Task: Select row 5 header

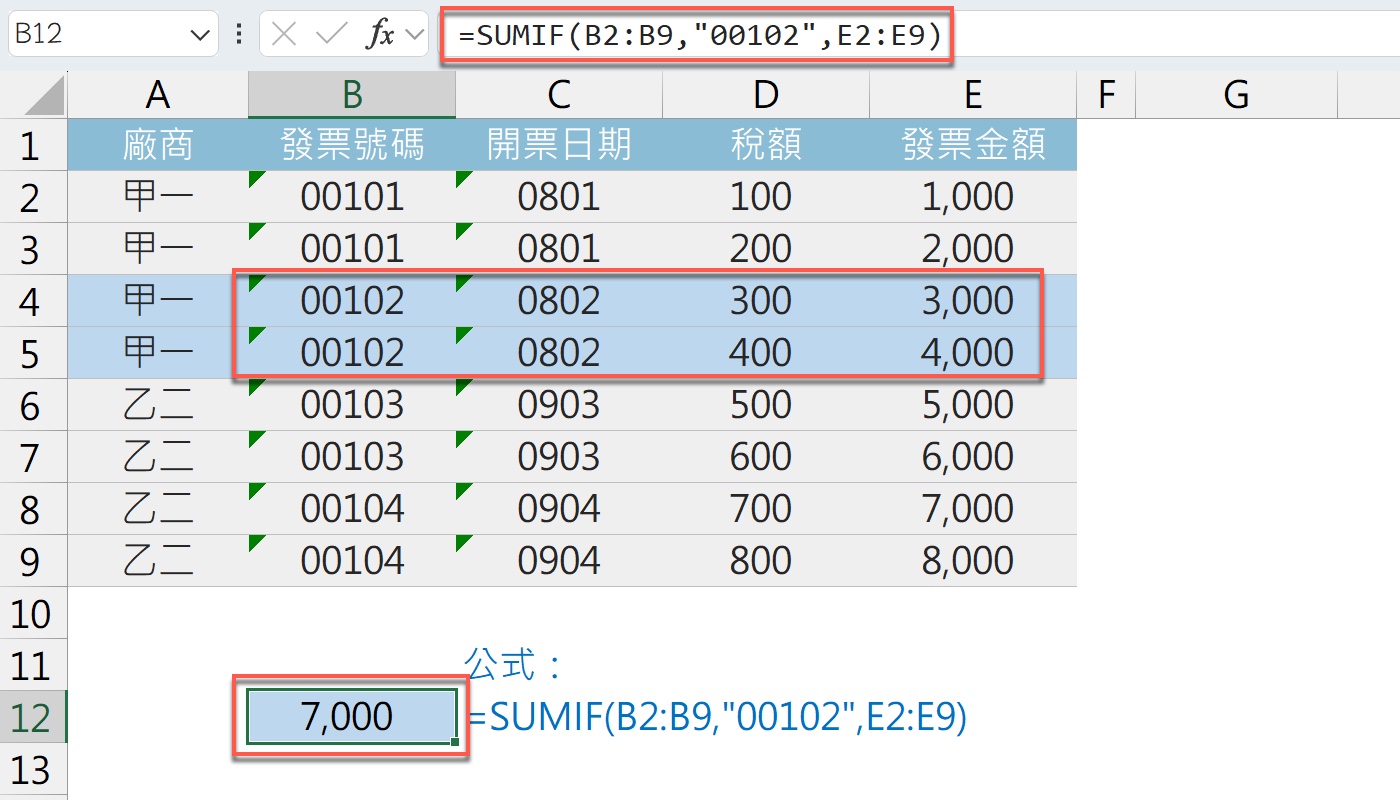Action: tap(33, 353)
